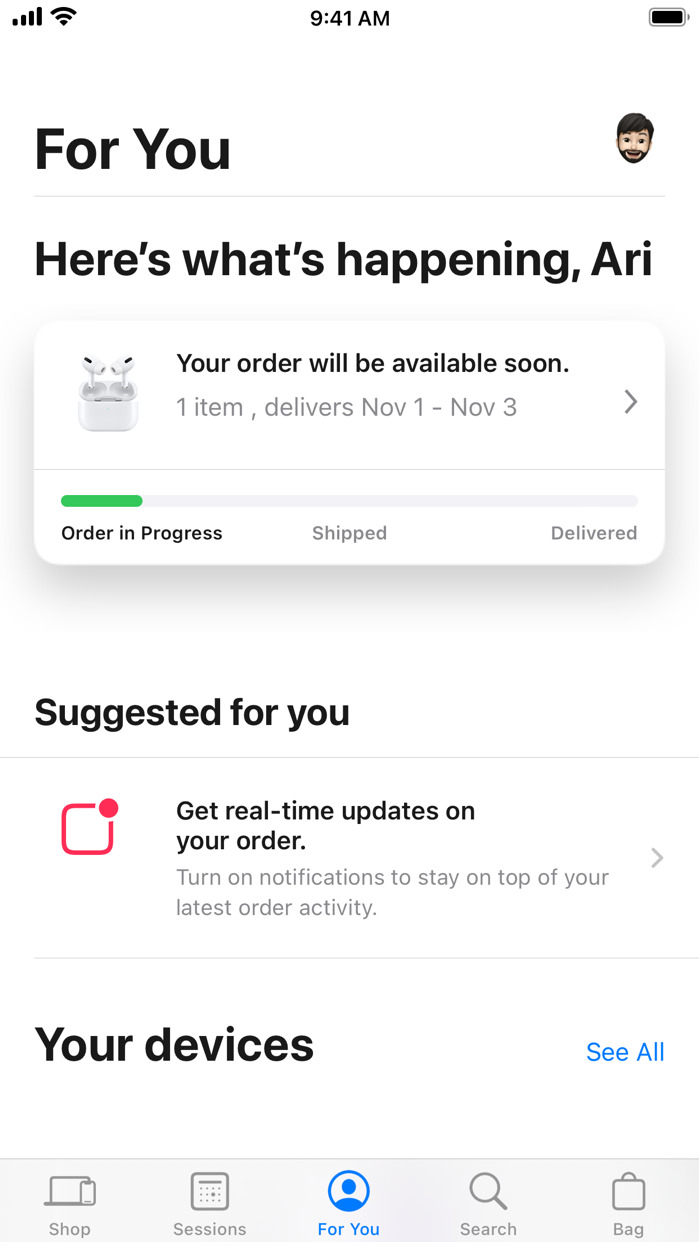Open the profile avatar Memoji
This screenshot has height=1242, width=699.
coord(634,139)
